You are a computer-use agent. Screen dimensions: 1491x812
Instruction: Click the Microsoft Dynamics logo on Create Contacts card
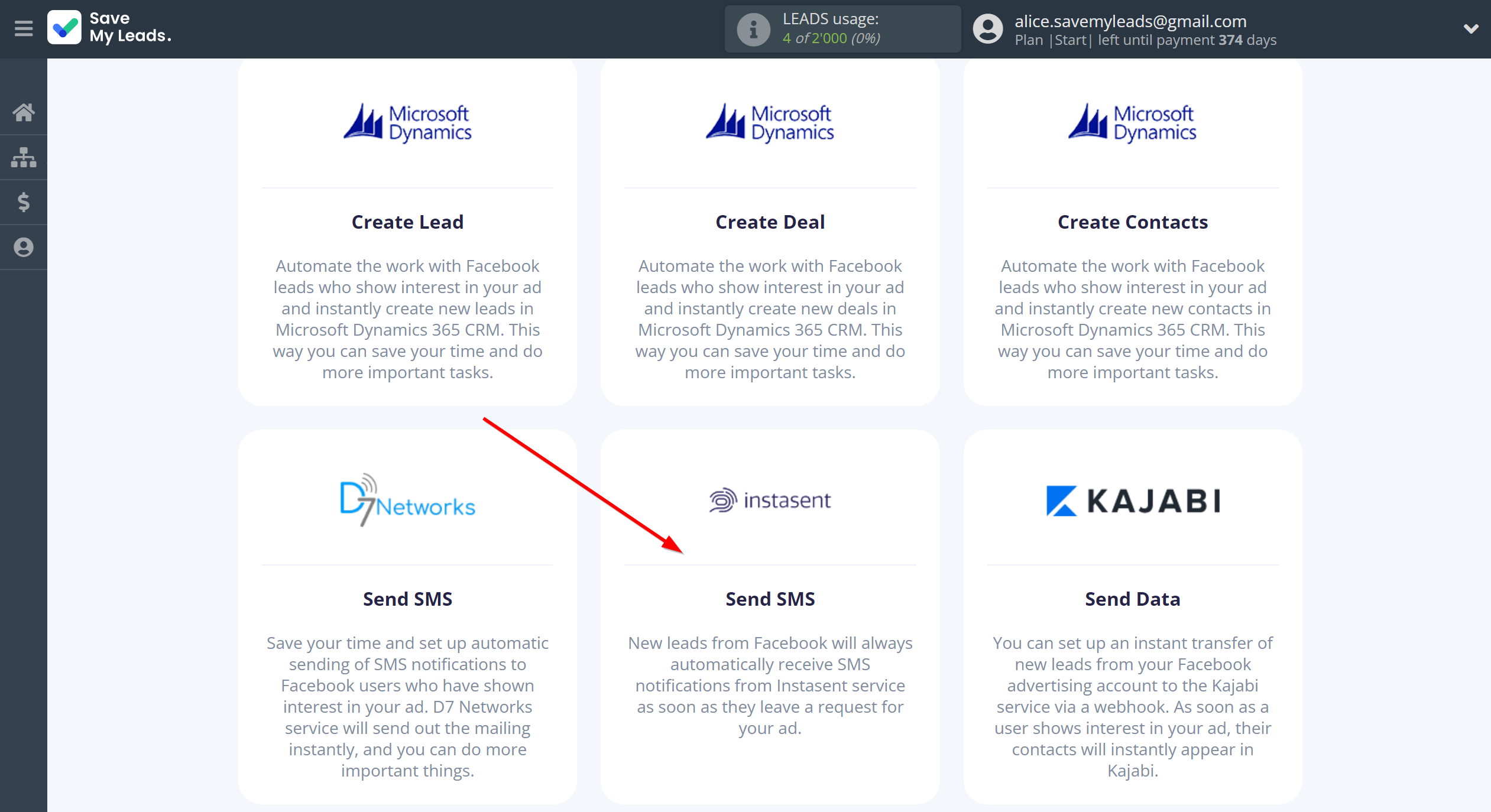point(1132,123)
